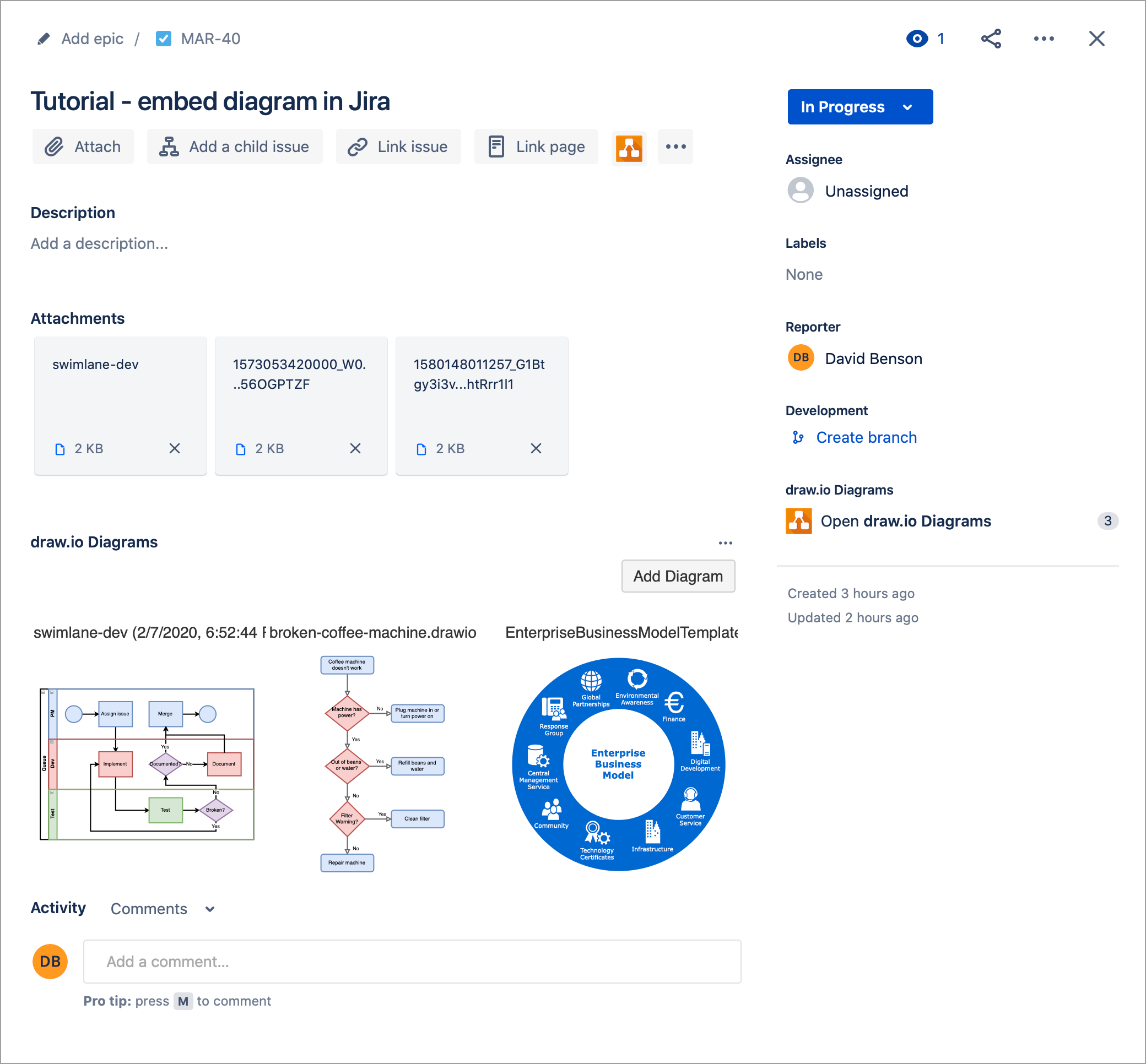This screenshot has width=1146, height=1064.
Task: Open the draw.io Diagrams section overflow menu
Action: click(726, 542)
